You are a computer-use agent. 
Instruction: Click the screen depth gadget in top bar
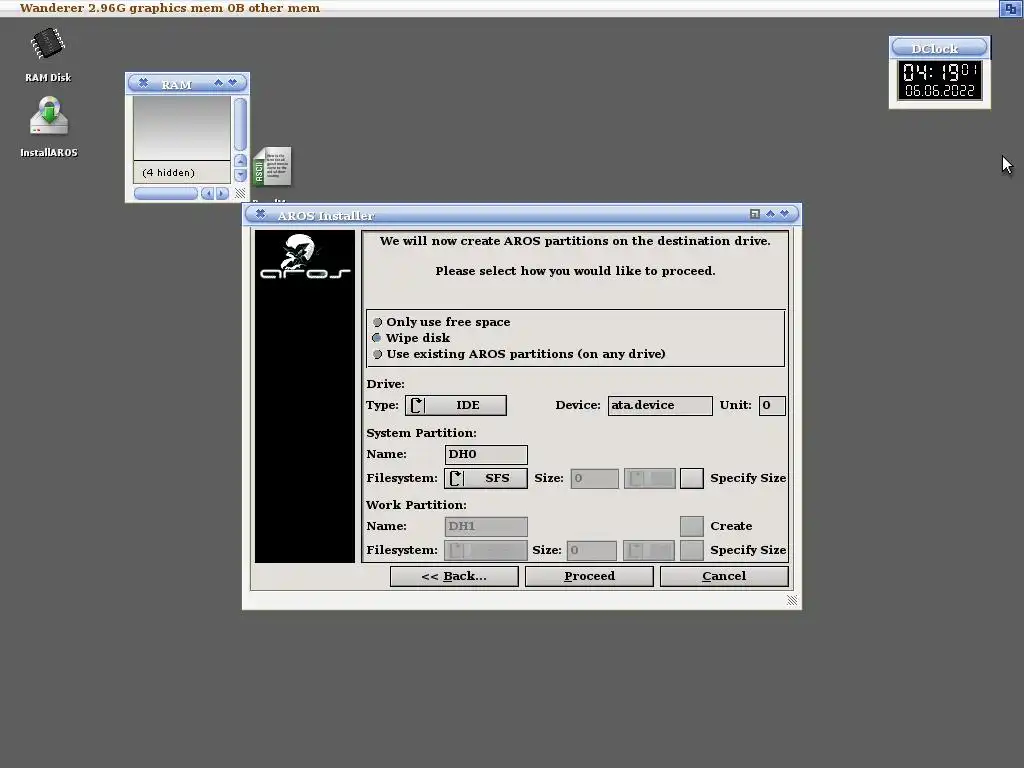pyautogui.click(x=1010, y=8)
